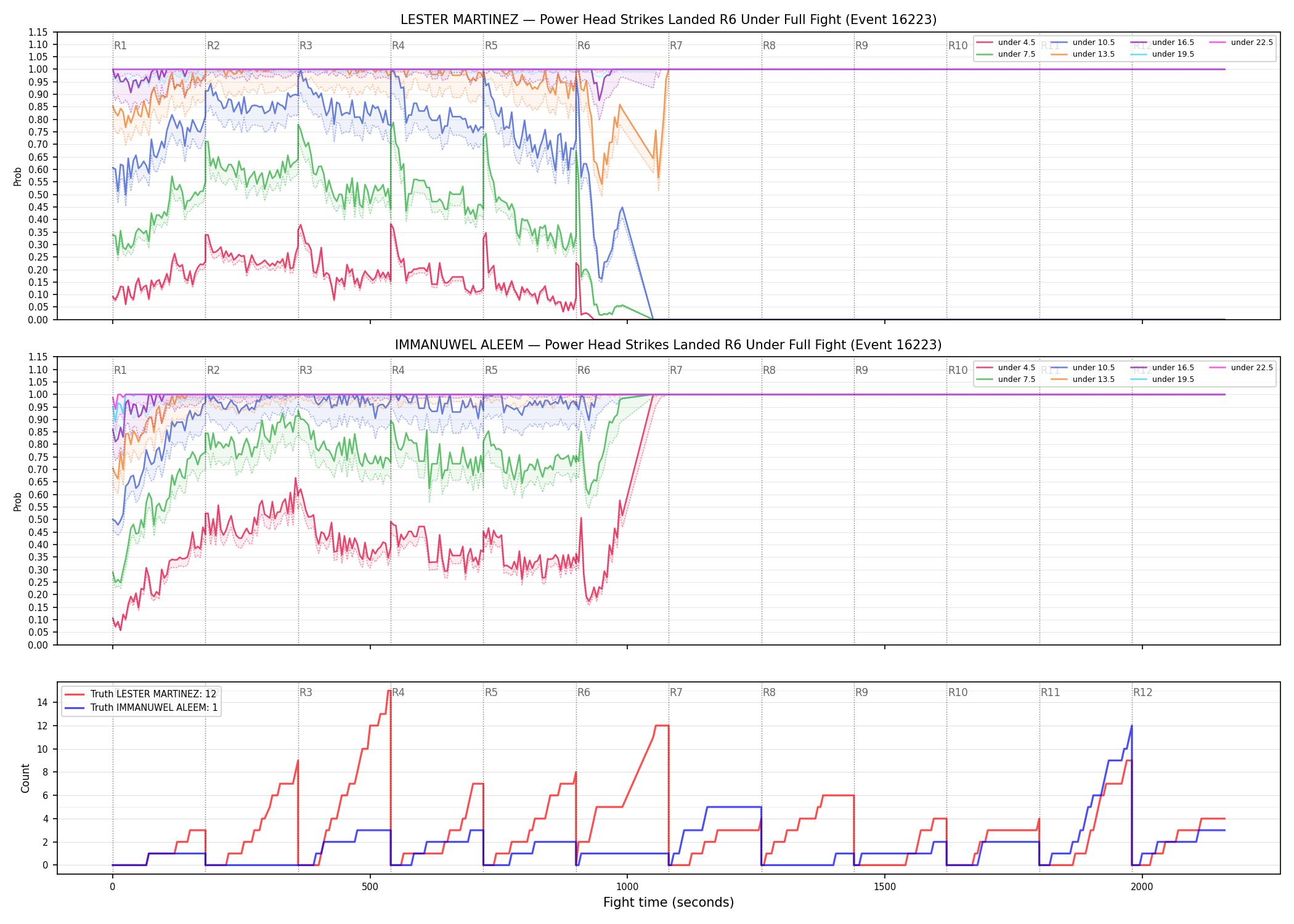The width and height of the screenshot is (1294, 924).
Task: Click the R4 round marker in Aleem chart
Action: click(398, 370)
